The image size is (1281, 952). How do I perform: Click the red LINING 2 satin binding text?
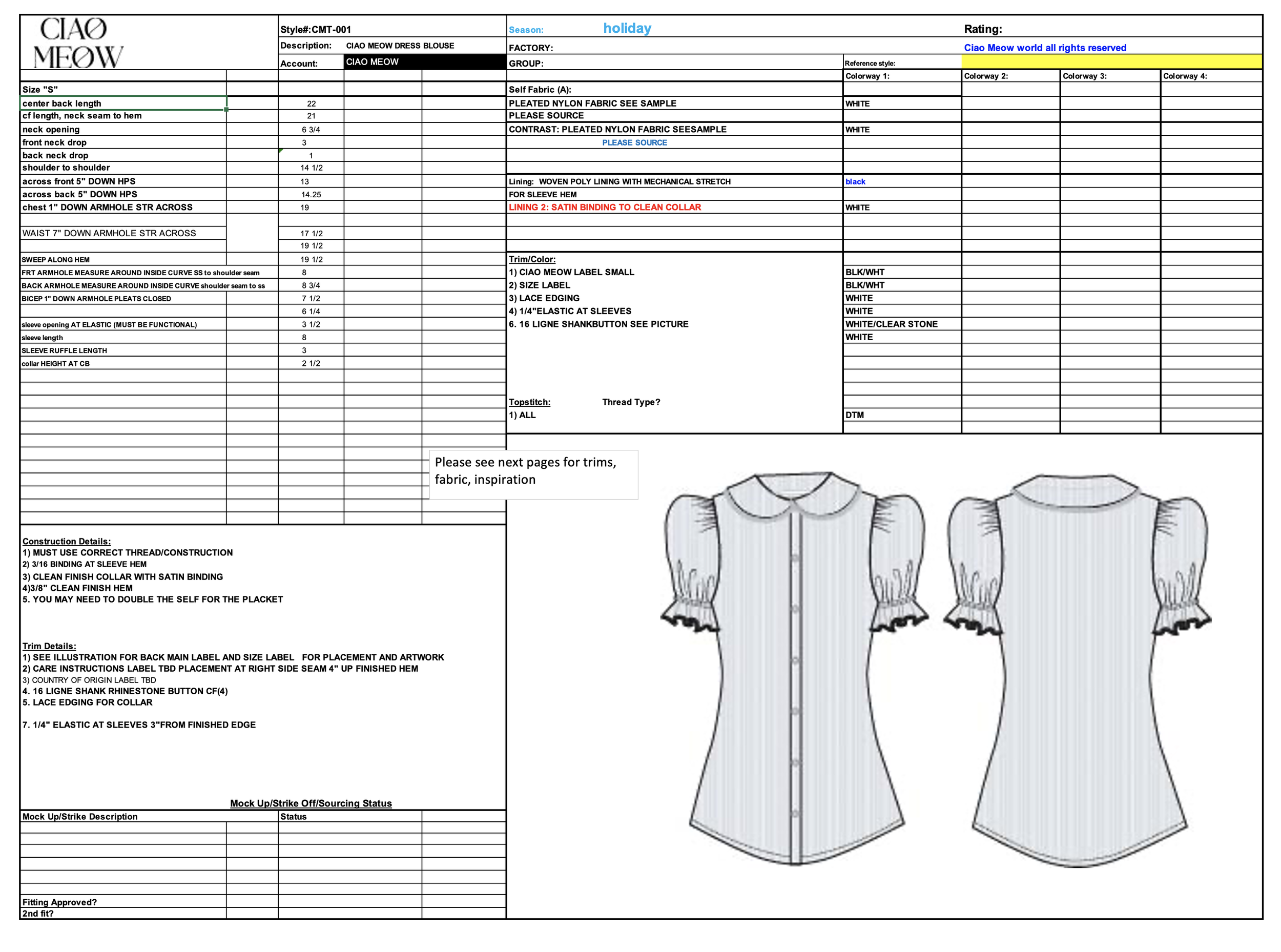(605, 207)
